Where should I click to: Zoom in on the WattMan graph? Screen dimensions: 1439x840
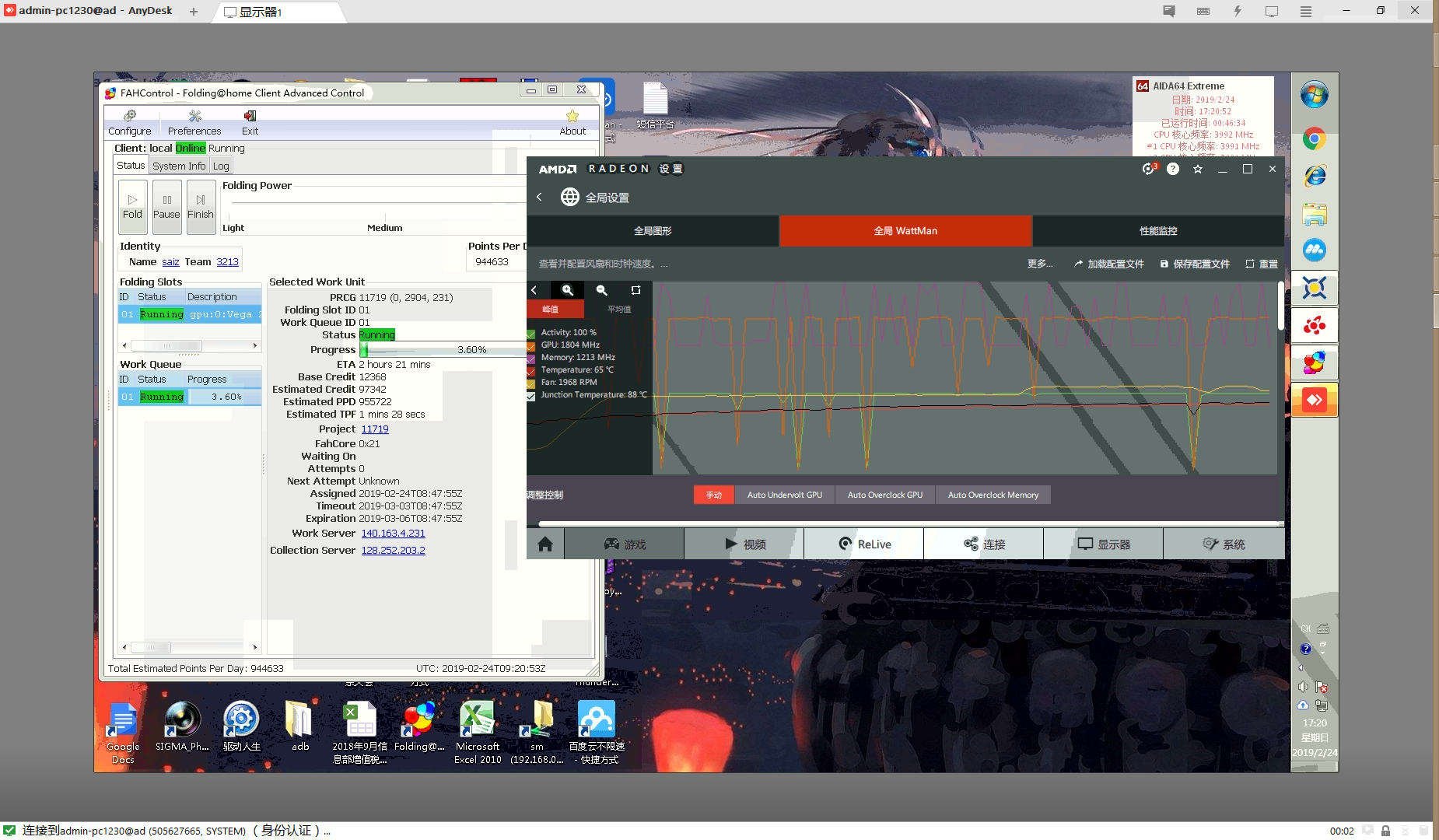click(568, 290)
